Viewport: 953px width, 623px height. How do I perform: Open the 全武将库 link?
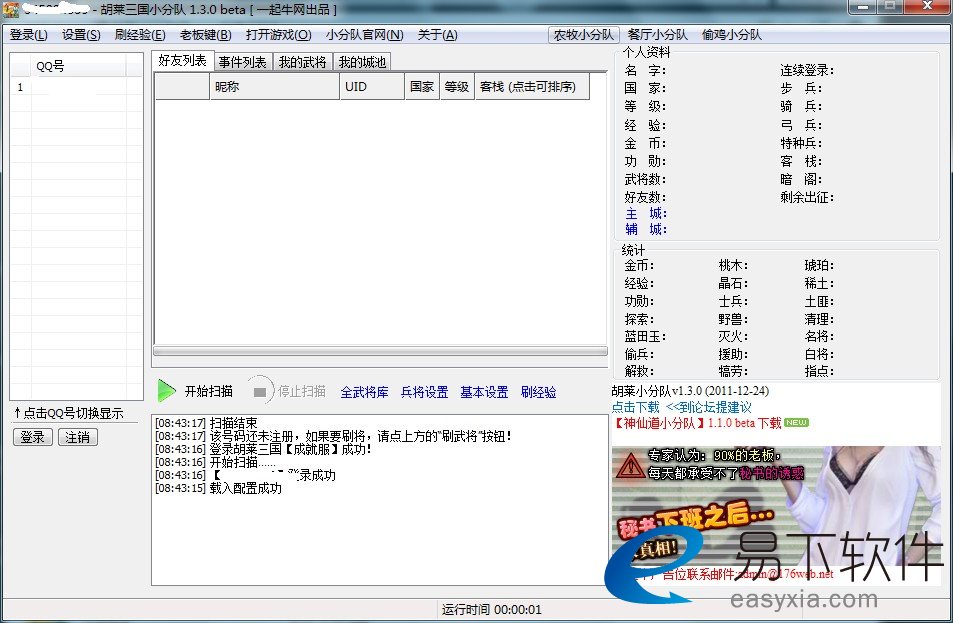click(364, 393)
